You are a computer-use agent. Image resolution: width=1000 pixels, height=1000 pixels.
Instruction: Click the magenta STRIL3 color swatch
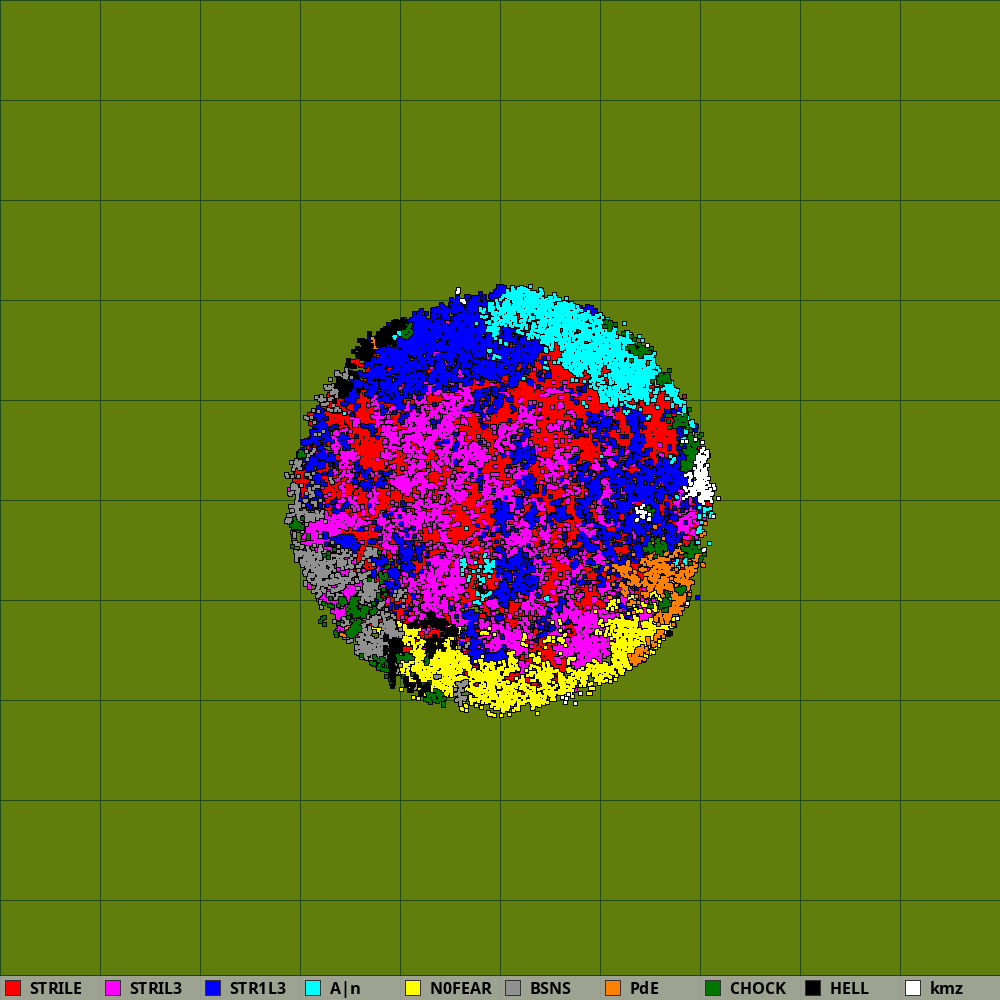pos(114,988)
